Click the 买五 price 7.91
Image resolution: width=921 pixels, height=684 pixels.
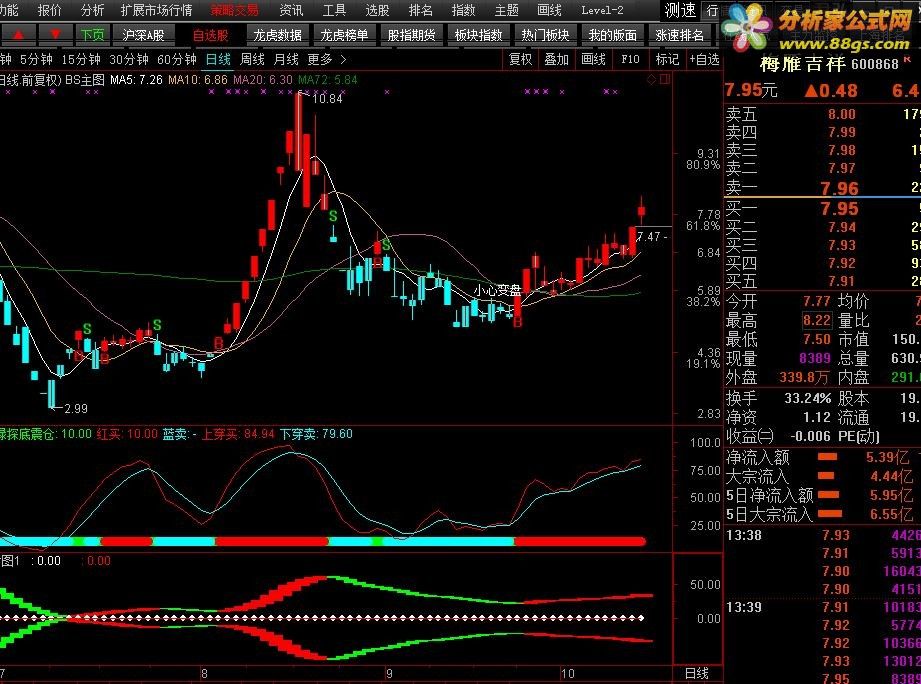tap(842, 281)
